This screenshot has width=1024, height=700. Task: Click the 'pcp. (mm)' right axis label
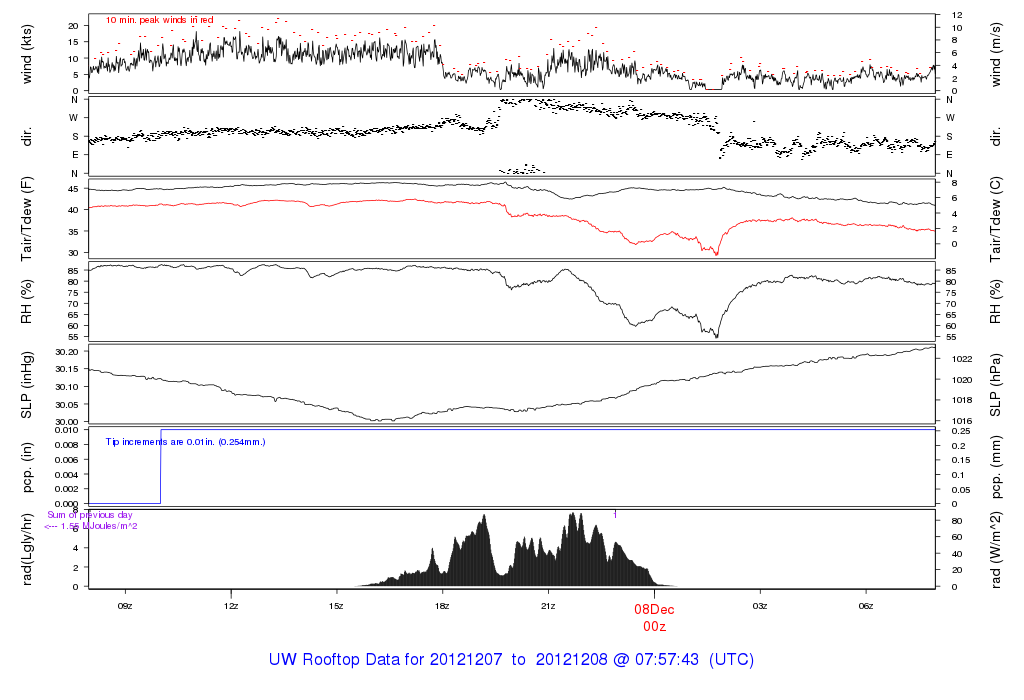pos(994,466)
